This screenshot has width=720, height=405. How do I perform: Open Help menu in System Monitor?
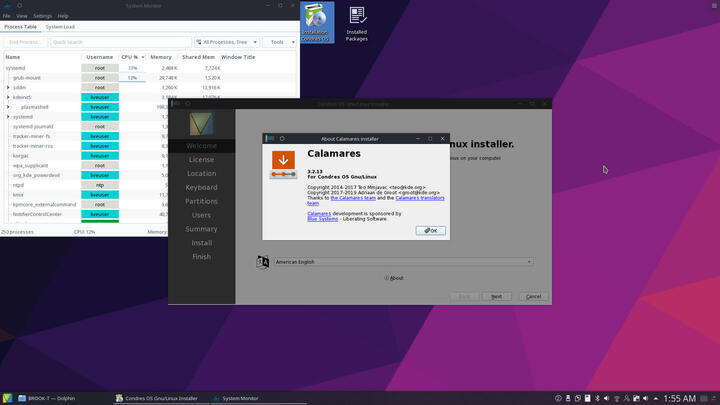63,16
